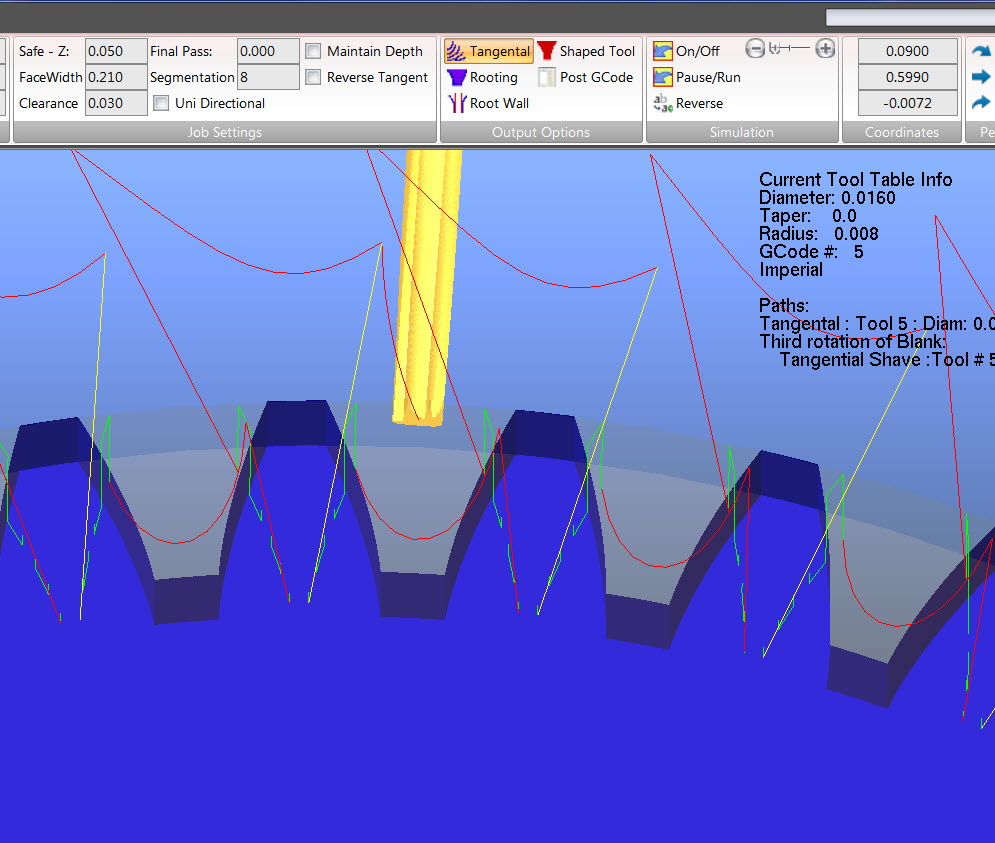Click the minus button beside simulation slider
995x843 pixels.
(x=756, y=49)
